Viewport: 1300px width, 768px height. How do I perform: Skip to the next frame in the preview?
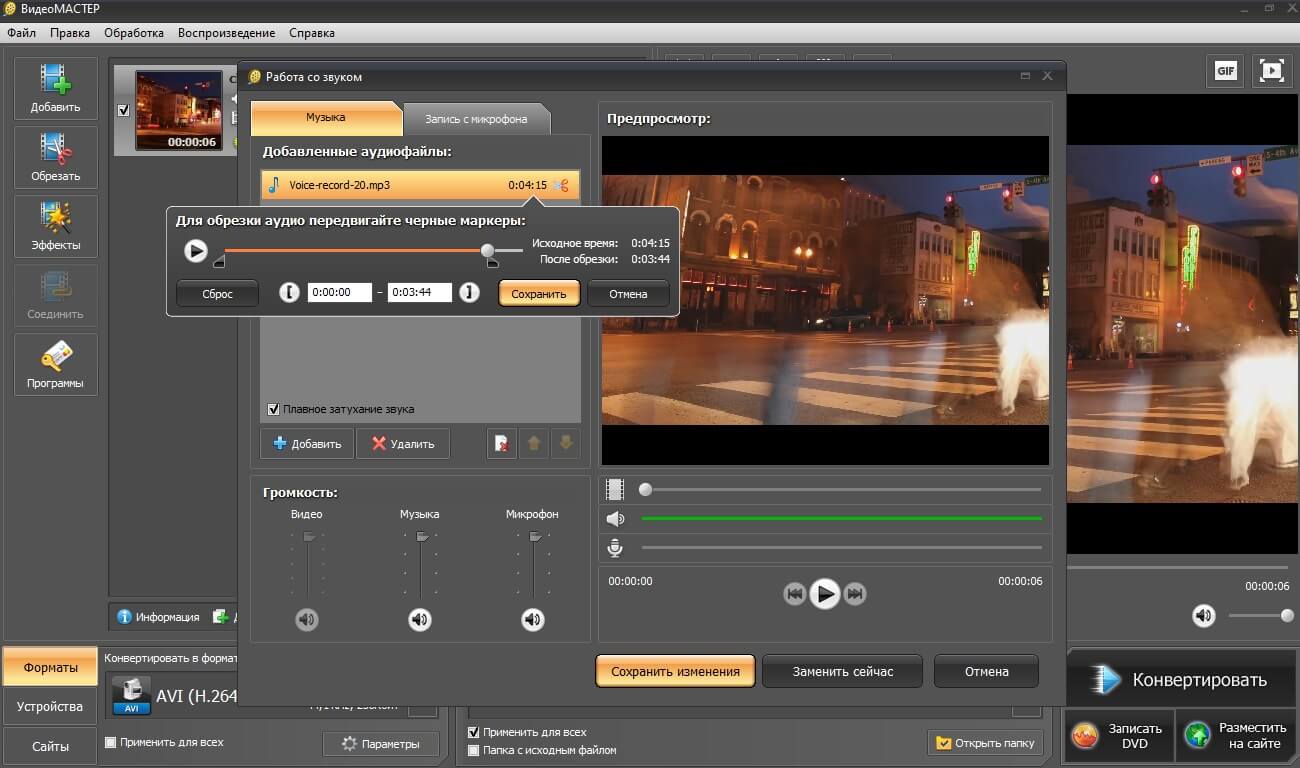coord(854,594)
